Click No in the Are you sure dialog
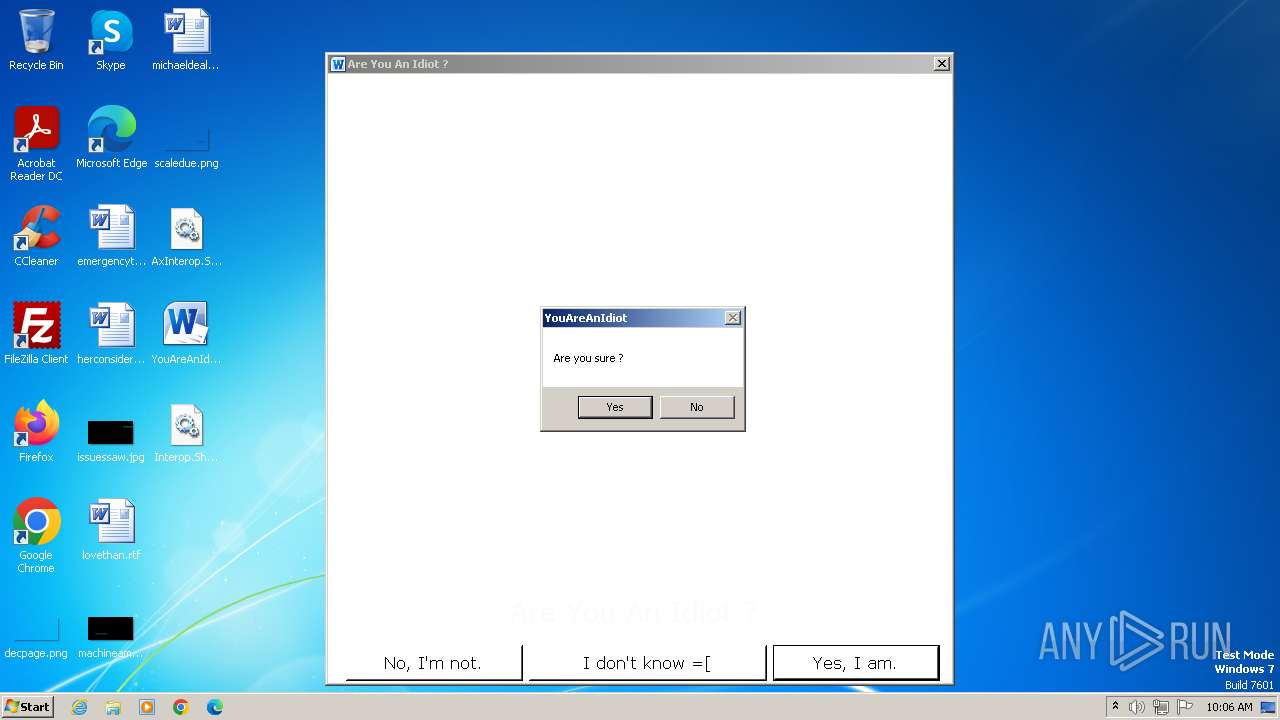 click(697, 407)
